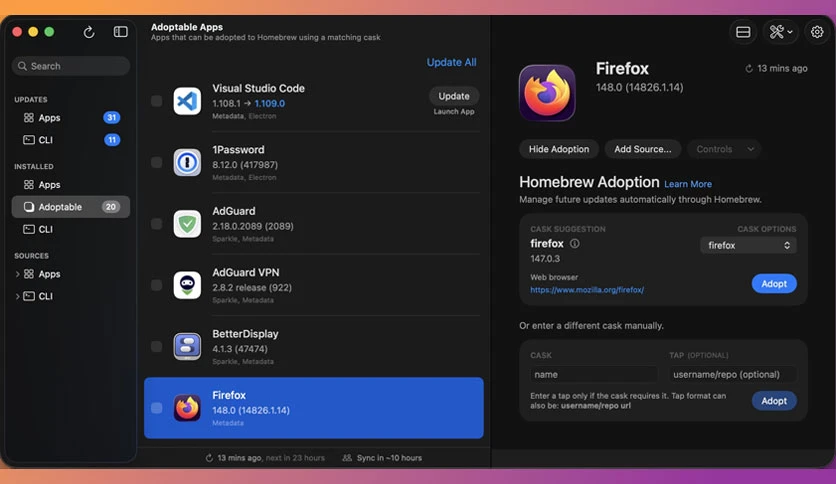Click Launch App under Update button
The image size is (836, 484).
tap(454, 111)
